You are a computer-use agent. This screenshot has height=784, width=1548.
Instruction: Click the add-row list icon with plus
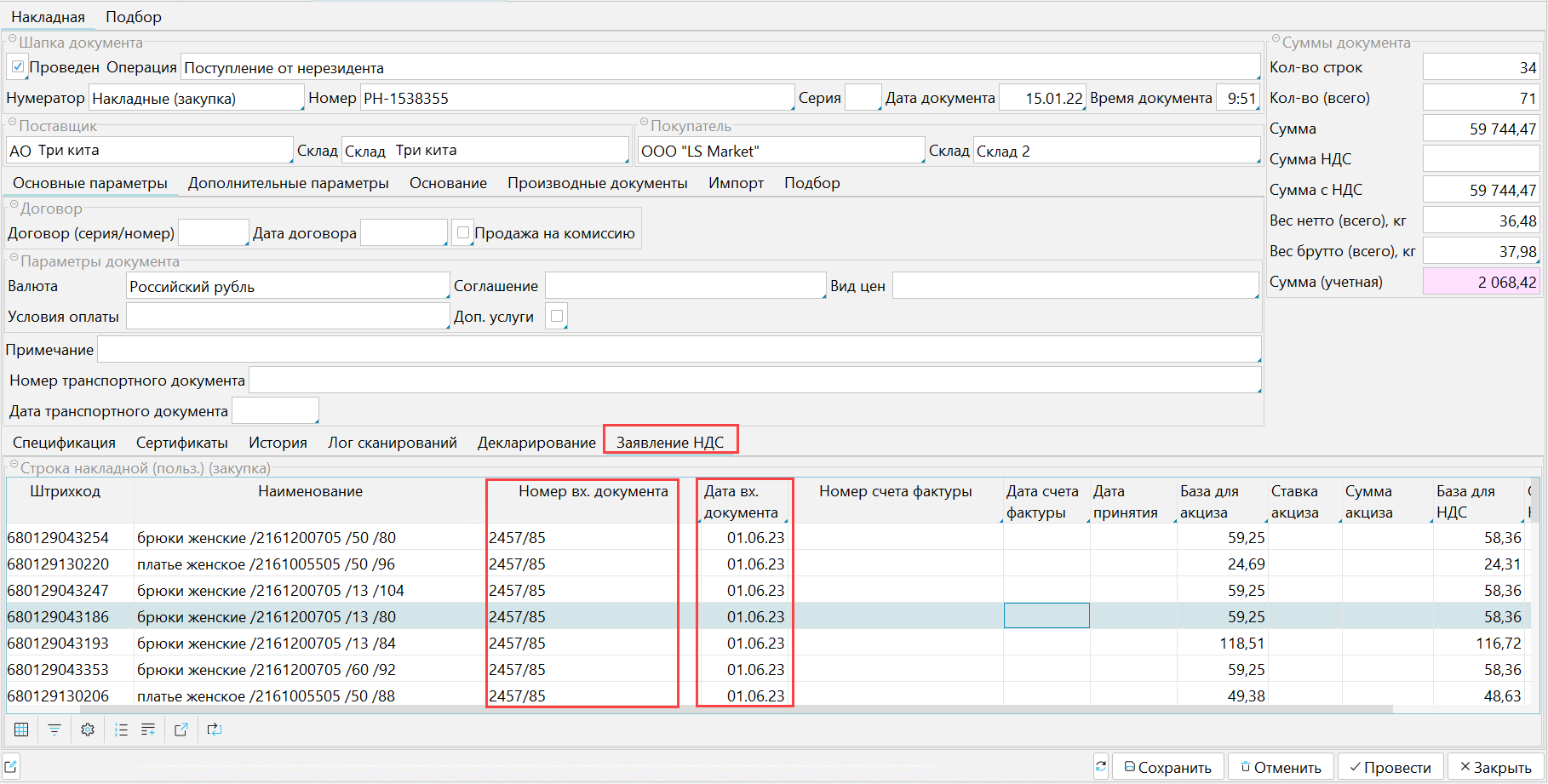(x=148, y=730)
